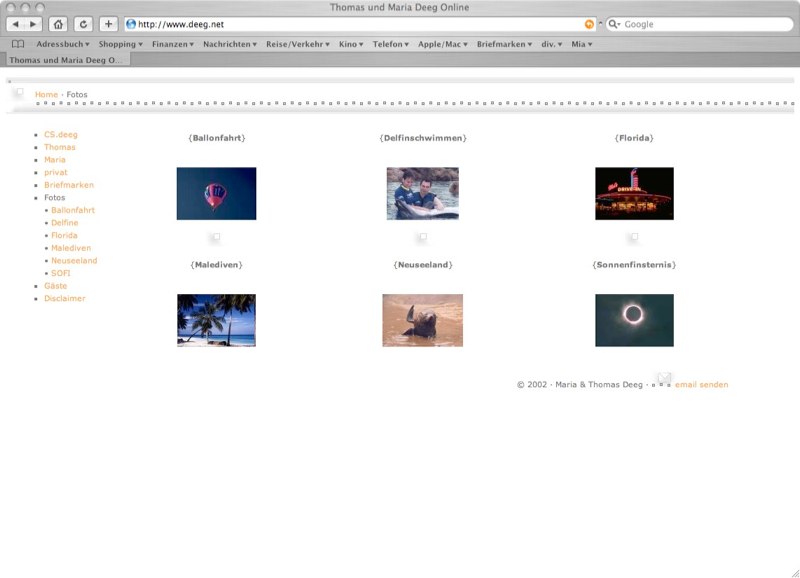The image size is (800, 578).
Task: Click the email envelope icon in footer
Action: (664, 378)
